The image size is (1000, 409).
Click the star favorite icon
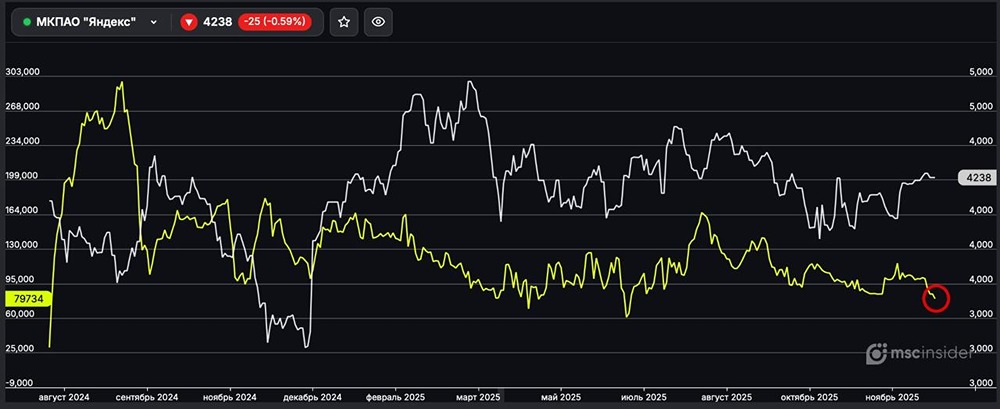(x=344, y=21)
